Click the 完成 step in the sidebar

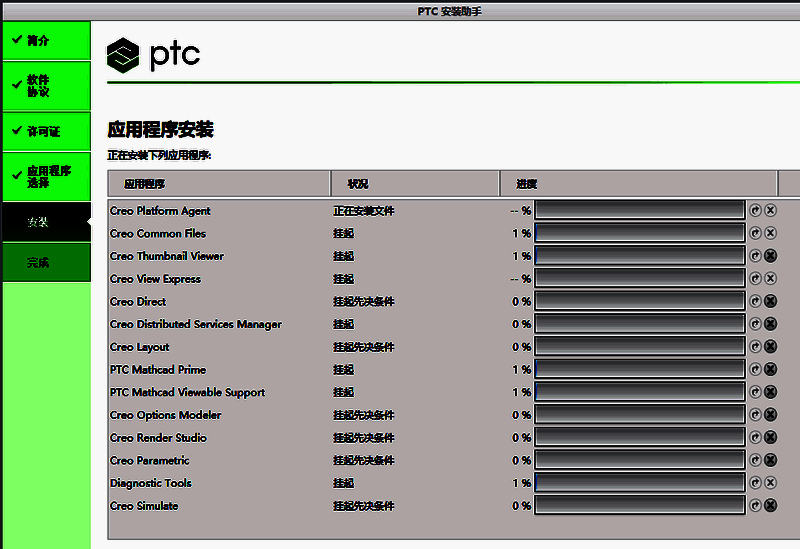click(x=45, y=263)
